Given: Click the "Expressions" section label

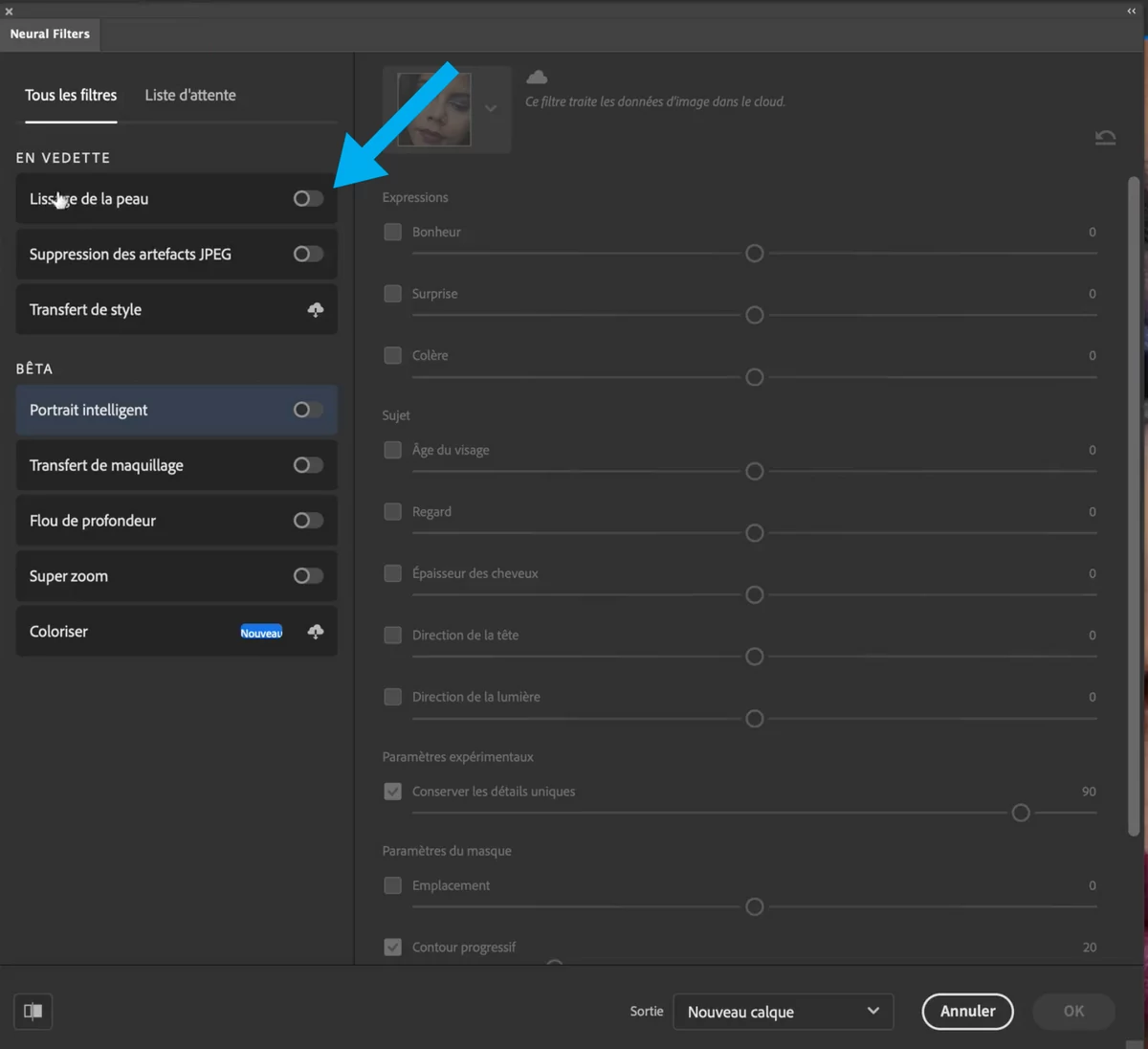Looking at the screenshot, I should pos(415,197).
